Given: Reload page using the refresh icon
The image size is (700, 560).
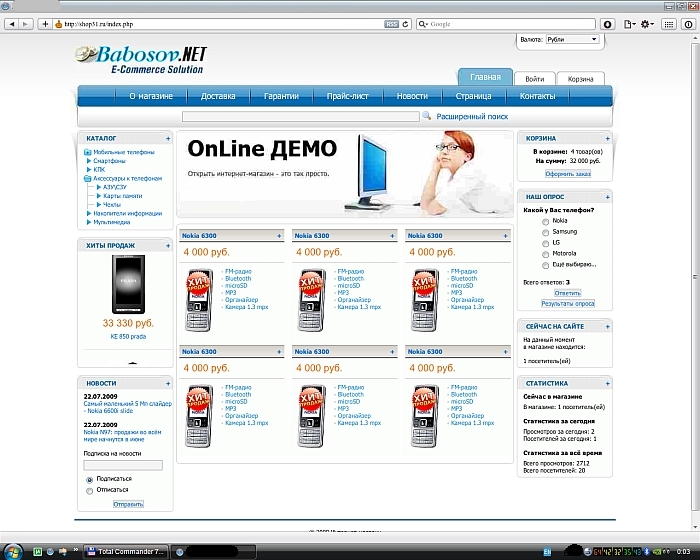Looking at the screenshot, I should tap(405, 24).
